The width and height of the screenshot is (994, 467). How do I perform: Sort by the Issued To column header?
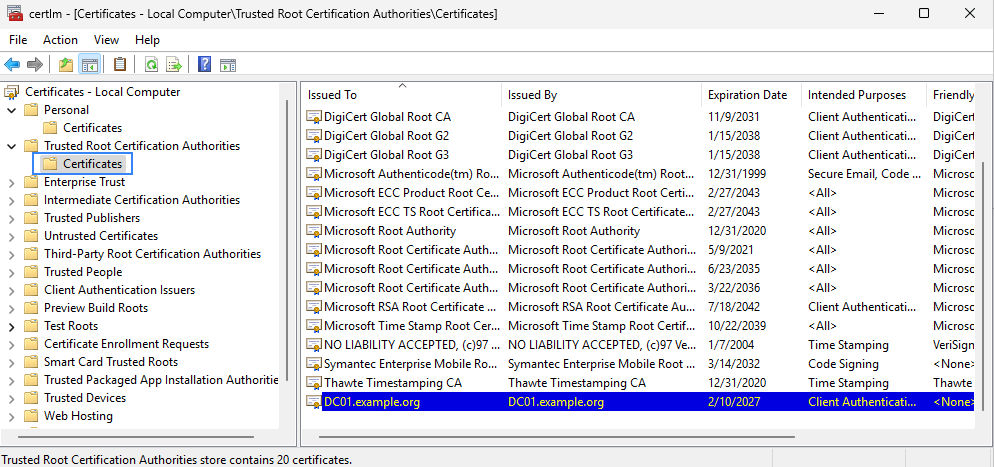click(x=402, y=95)
